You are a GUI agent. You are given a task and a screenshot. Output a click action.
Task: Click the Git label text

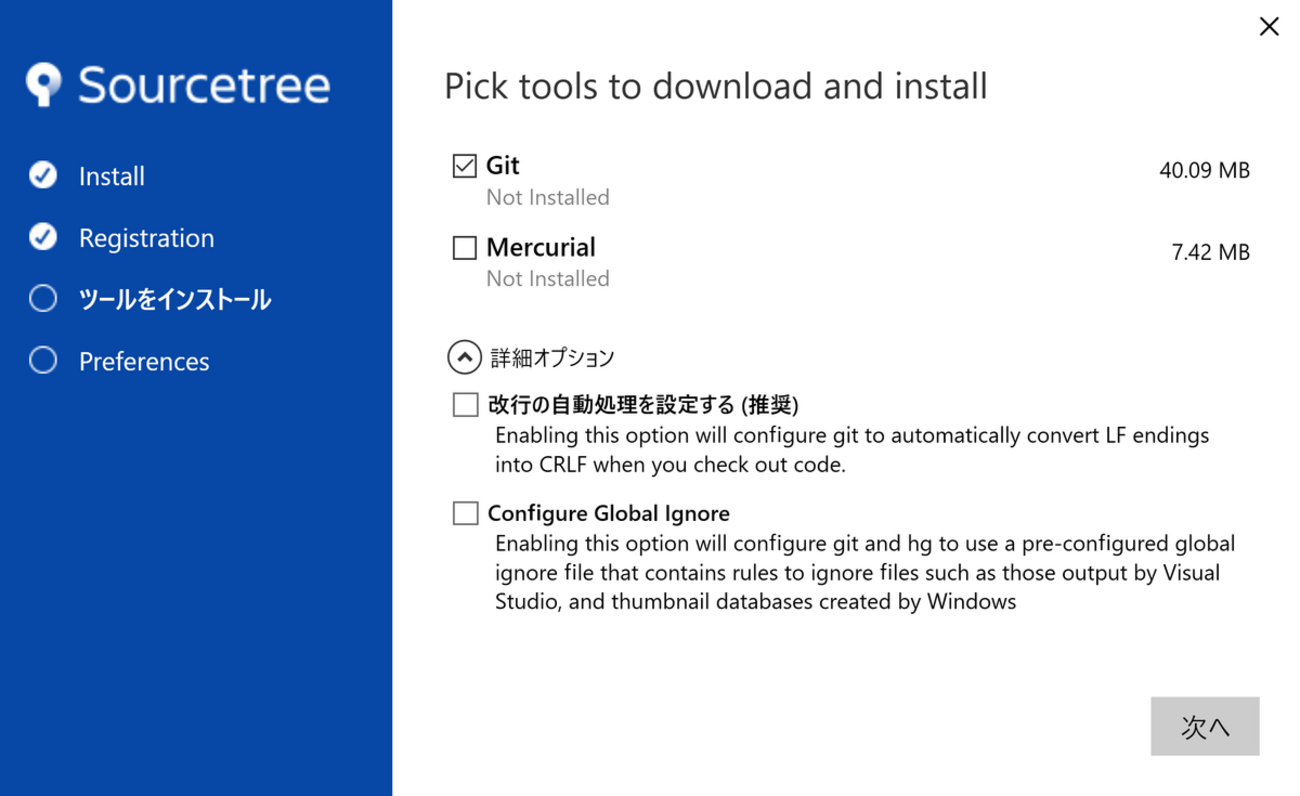(x=503, y=165)
